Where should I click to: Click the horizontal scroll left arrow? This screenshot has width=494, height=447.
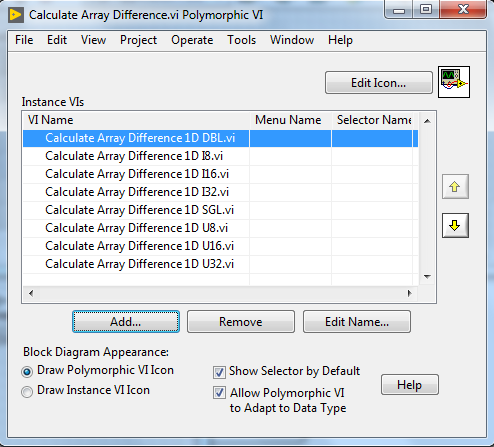pyautogui.click(x=31, y=293)
